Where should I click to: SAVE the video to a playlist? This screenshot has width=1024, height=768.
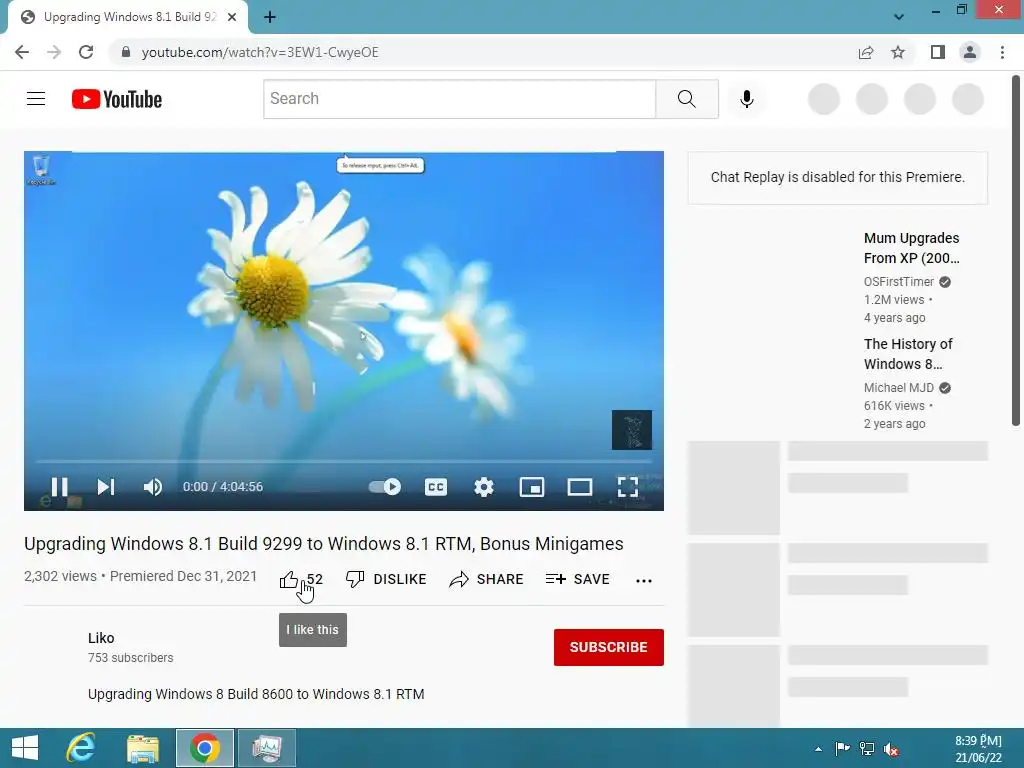pos(577,579)
